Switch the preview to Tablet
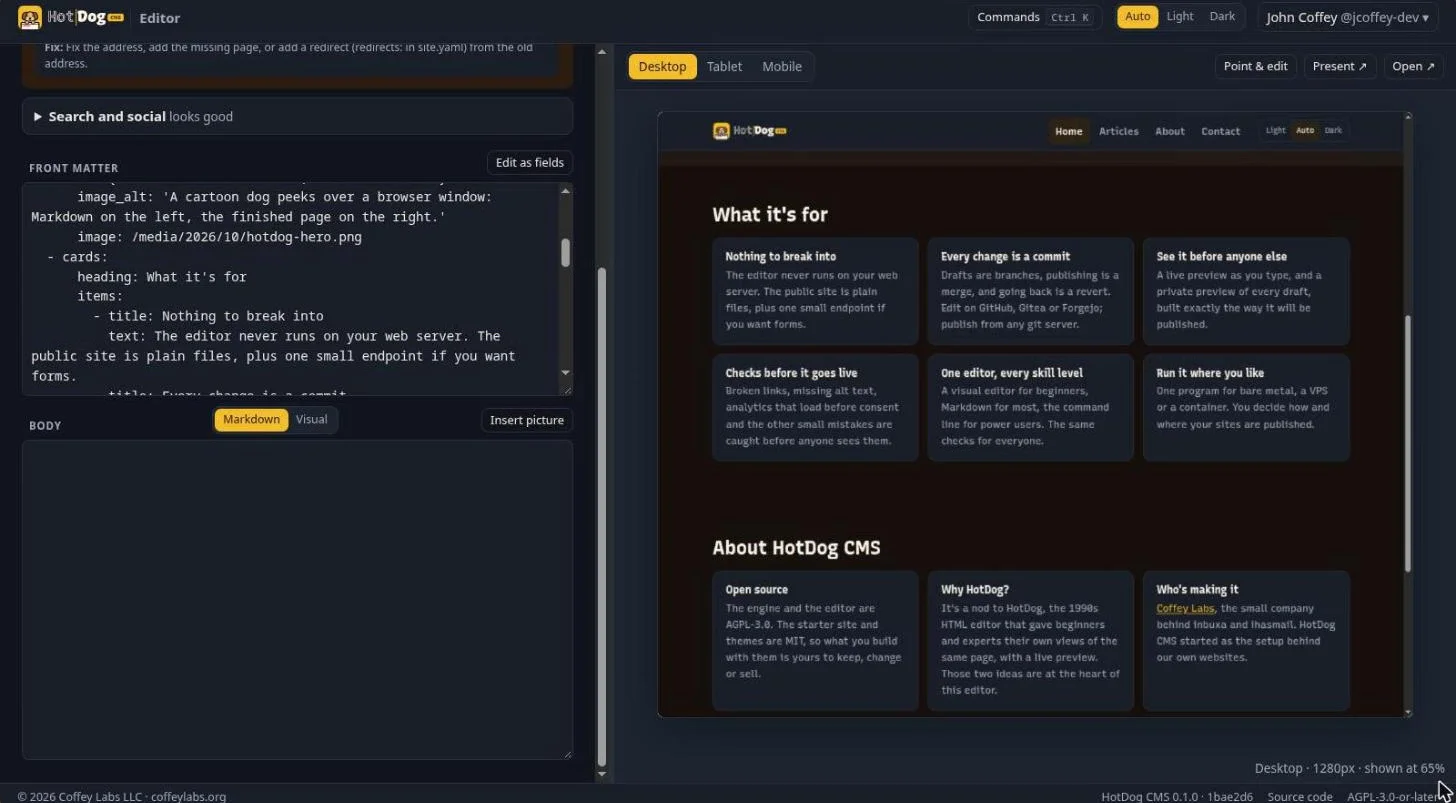 [x=724, y=66]
